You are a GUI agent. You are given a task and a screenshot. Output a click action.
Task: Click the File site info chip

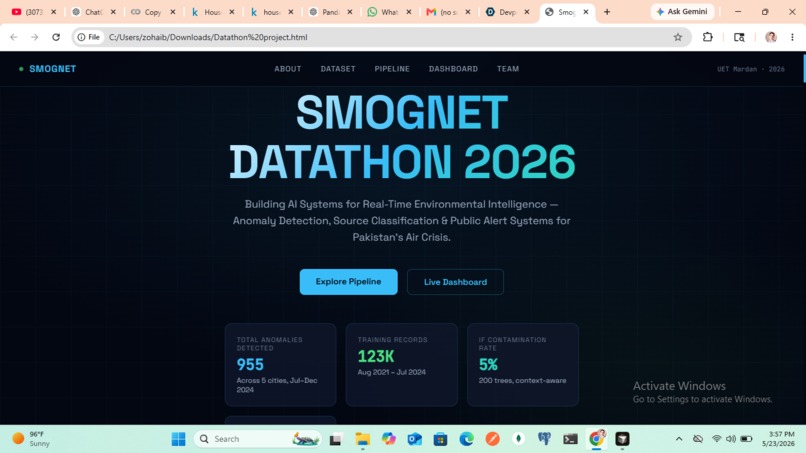(89, 37)
